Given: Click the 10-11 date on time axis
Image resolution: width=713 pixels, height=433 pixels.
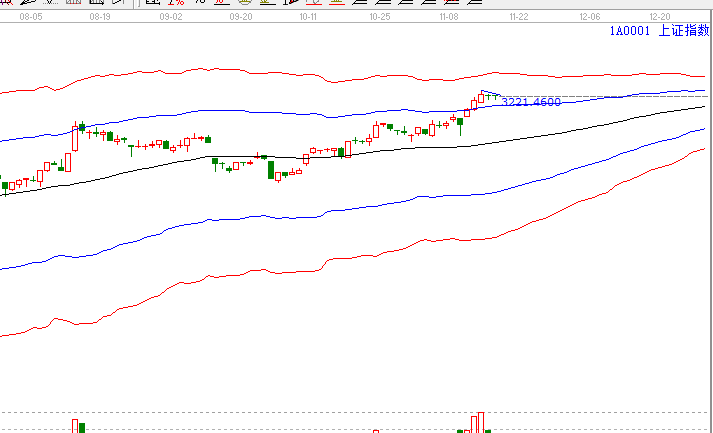Looking at the screenshot, I should [x=310, y=17].
